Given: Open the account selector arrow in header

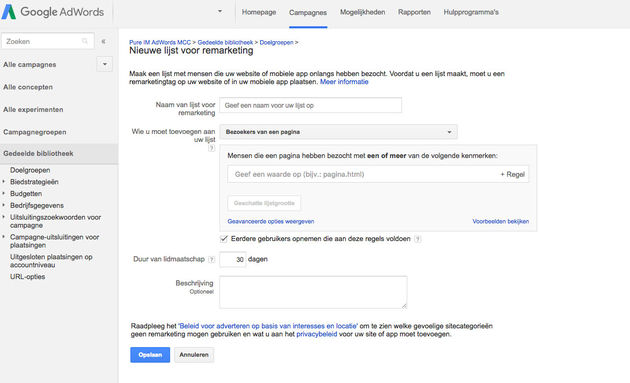Looking at the screenshot, I should point(220,11).
